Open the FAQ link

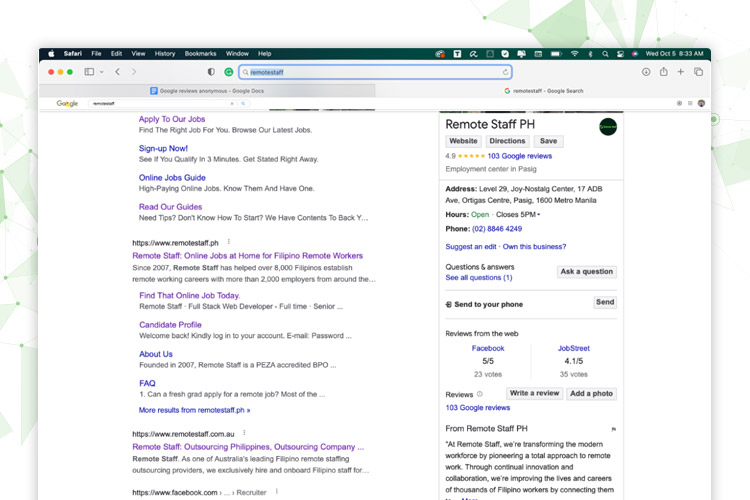coord(147,383)
